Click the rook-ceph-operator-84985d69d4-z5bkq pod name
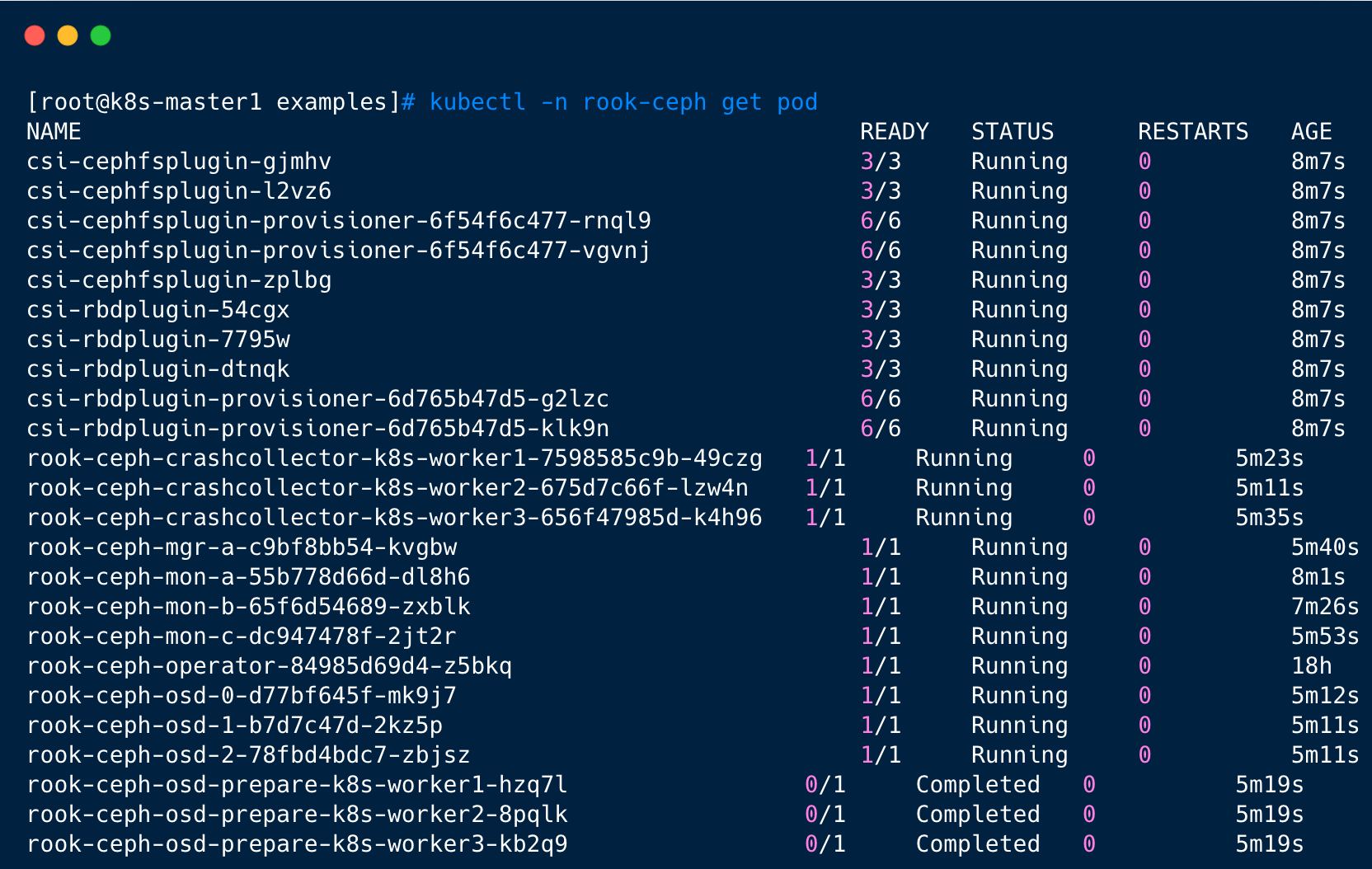 [x=270, y=666]
